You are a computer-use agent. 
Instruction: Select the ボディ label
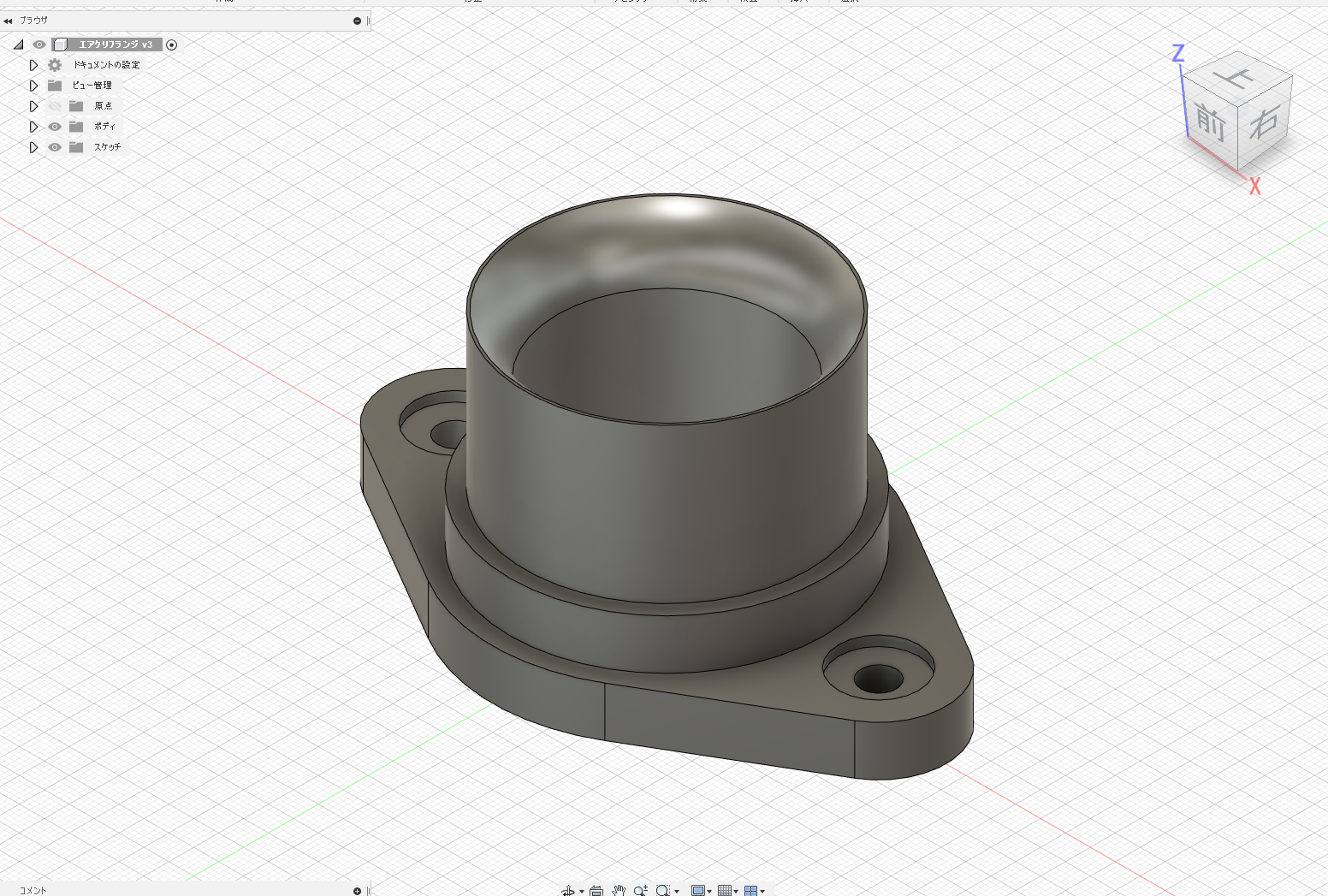[x=104, y=127]
